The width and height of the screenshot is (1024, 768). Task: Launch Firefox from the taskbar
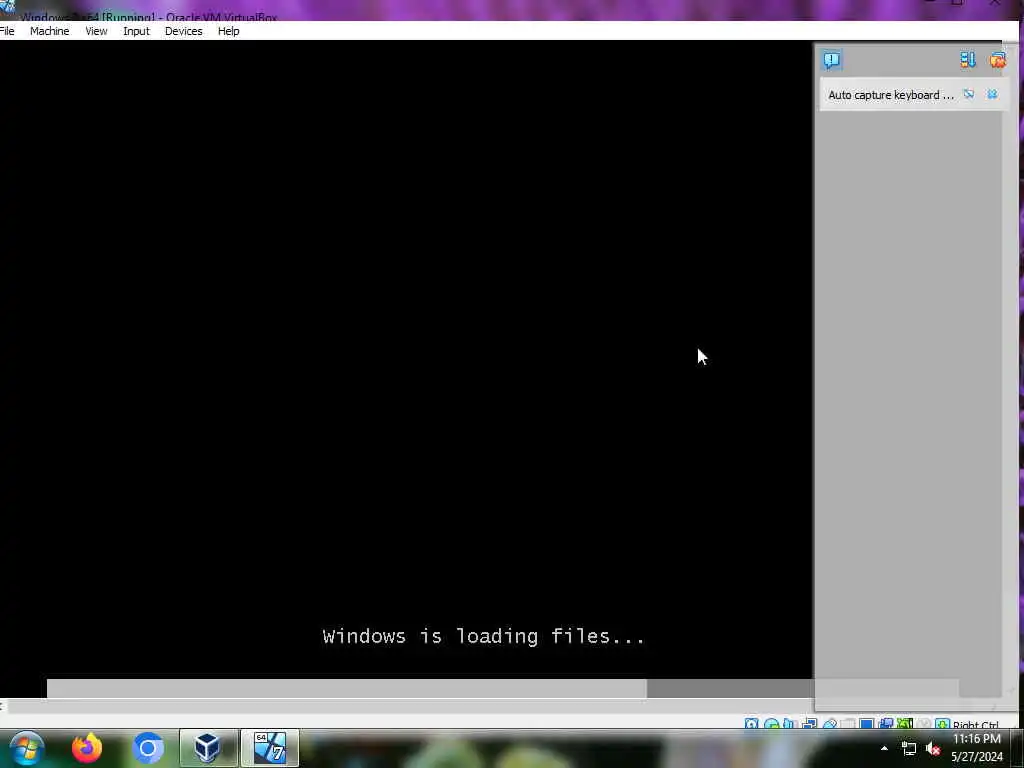(x=87, y=748)
